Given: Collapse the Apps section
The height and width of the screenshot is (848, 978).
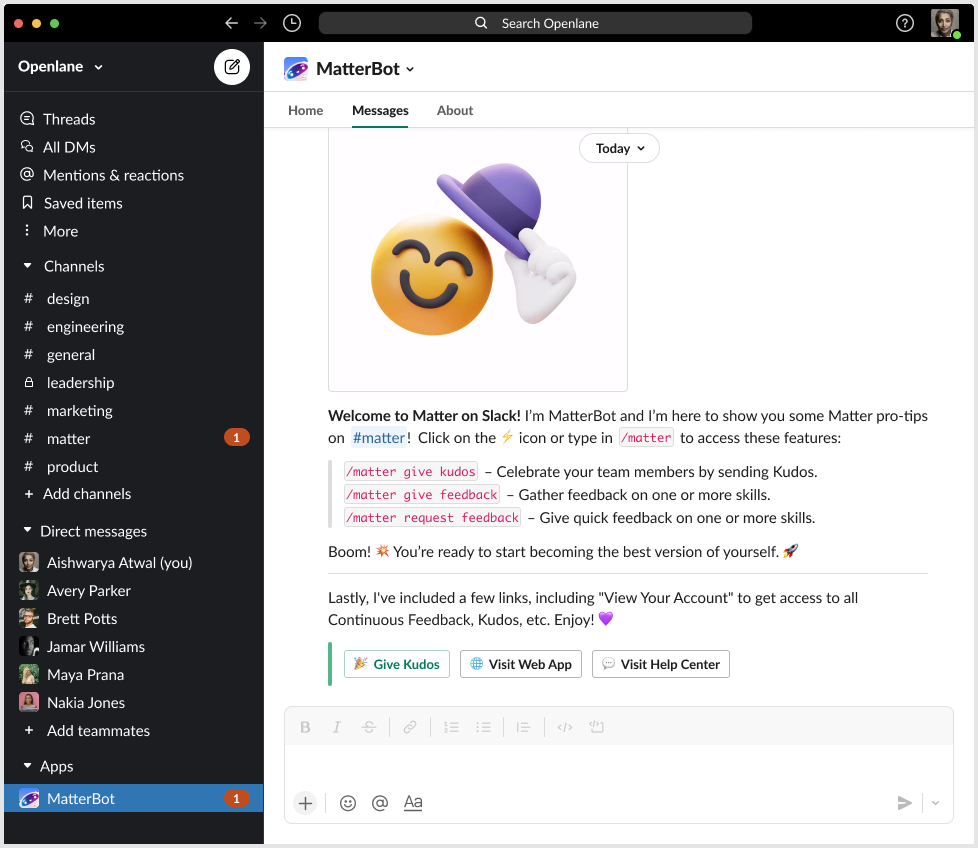Looking at the screenshot, I should tap(27, 766).
